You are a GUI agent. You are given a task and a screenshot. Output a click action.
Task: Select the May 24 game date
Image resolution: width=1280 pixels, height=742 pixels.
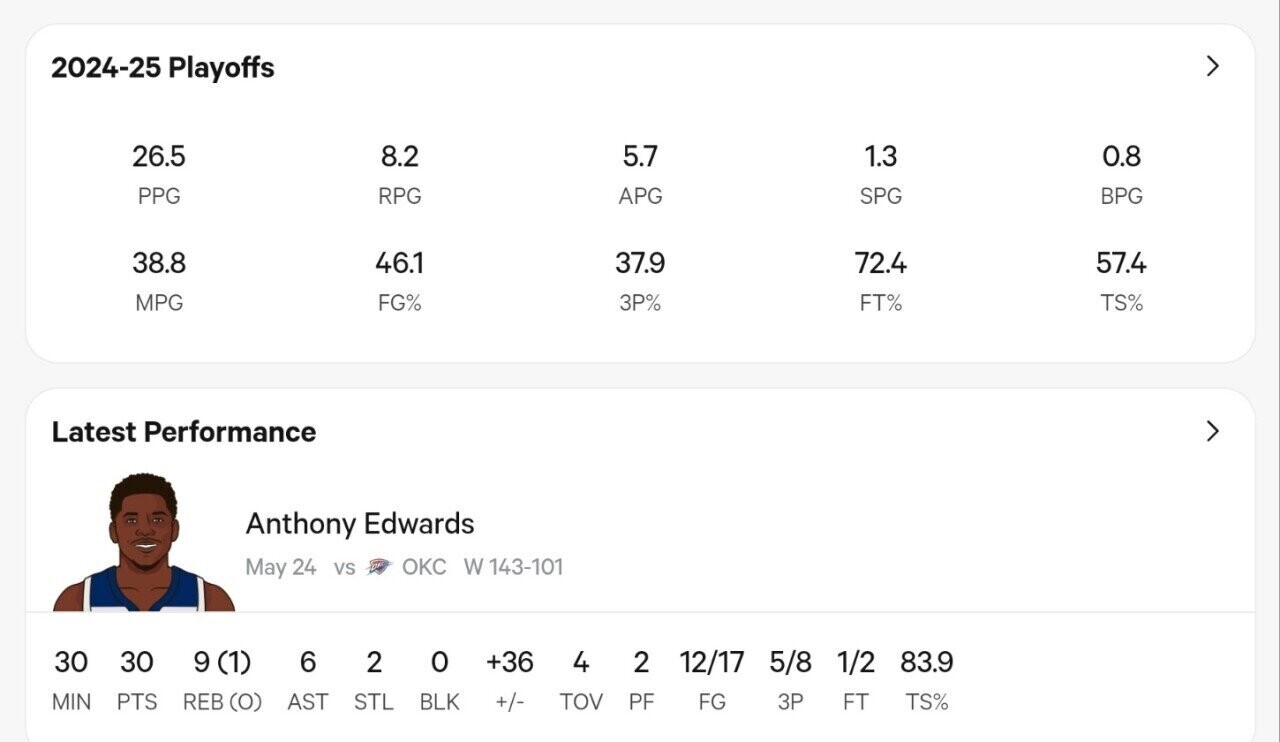pyautogui.click(x=281, y=567)
